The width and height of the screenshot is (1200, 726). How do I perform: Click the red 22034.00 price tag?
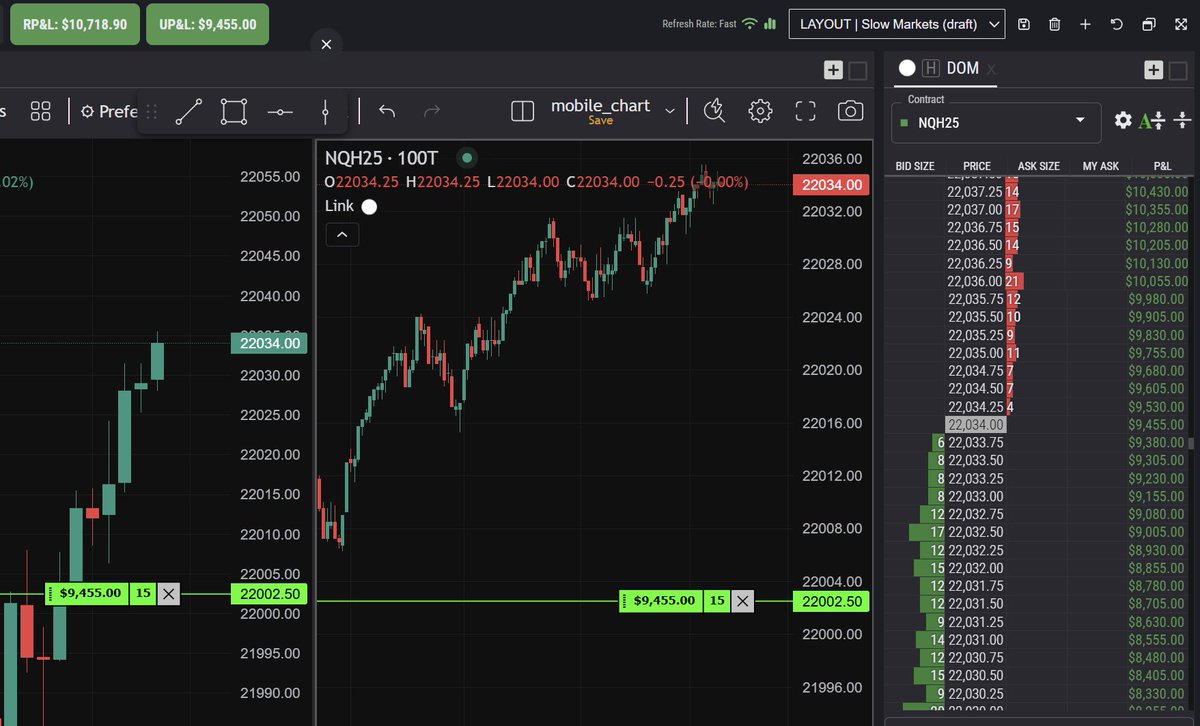831,185
